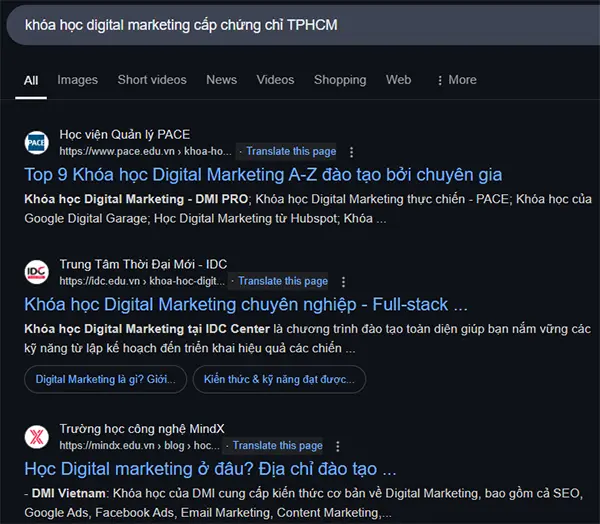
Task: Switch to the Short videos tab
Action: 152,80
